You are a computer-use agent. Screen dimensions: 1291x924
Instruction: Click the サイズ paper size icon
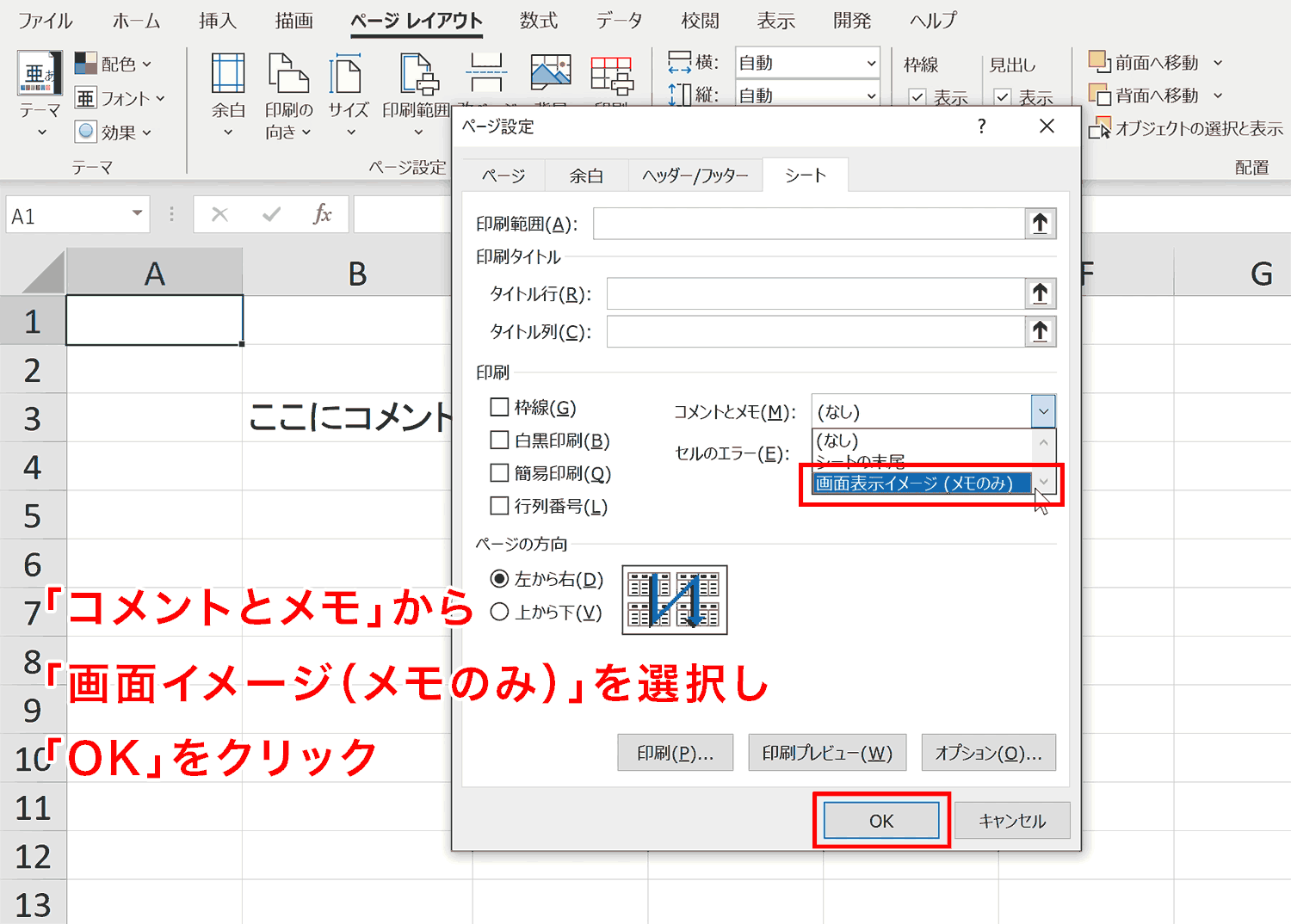(x=347, y=72)
